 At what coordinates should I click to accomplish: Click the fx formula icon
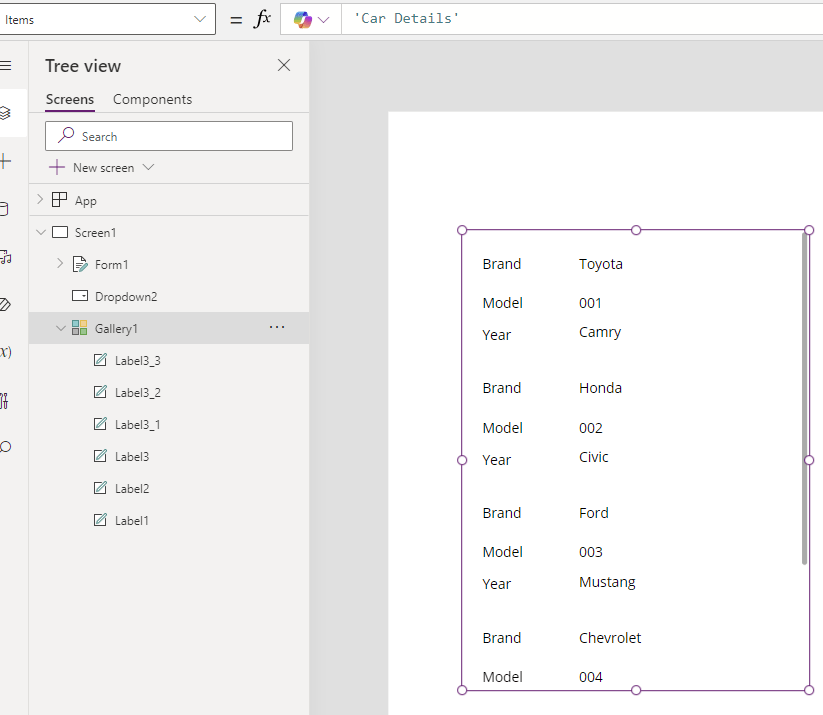tap(262, 19)
